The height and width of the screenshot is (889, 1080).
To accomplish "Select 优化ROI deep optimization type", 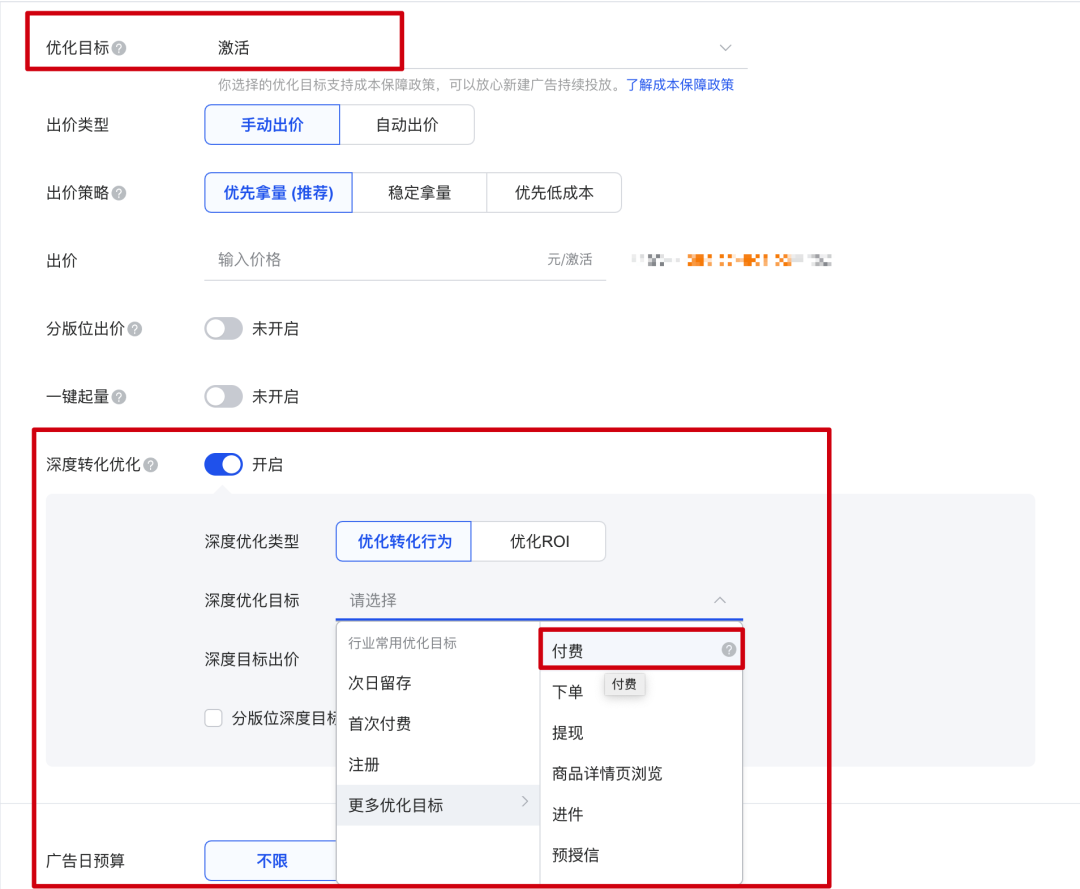I will pos(539,542).
